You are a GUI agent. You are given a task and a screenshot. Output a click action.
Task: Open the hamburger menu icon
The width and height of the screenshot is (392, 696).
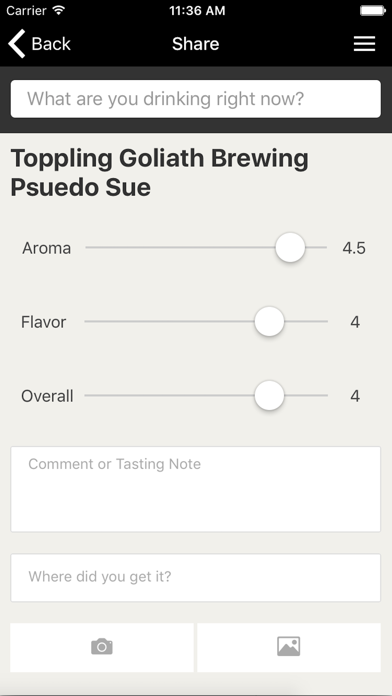(x=364, y=44)
